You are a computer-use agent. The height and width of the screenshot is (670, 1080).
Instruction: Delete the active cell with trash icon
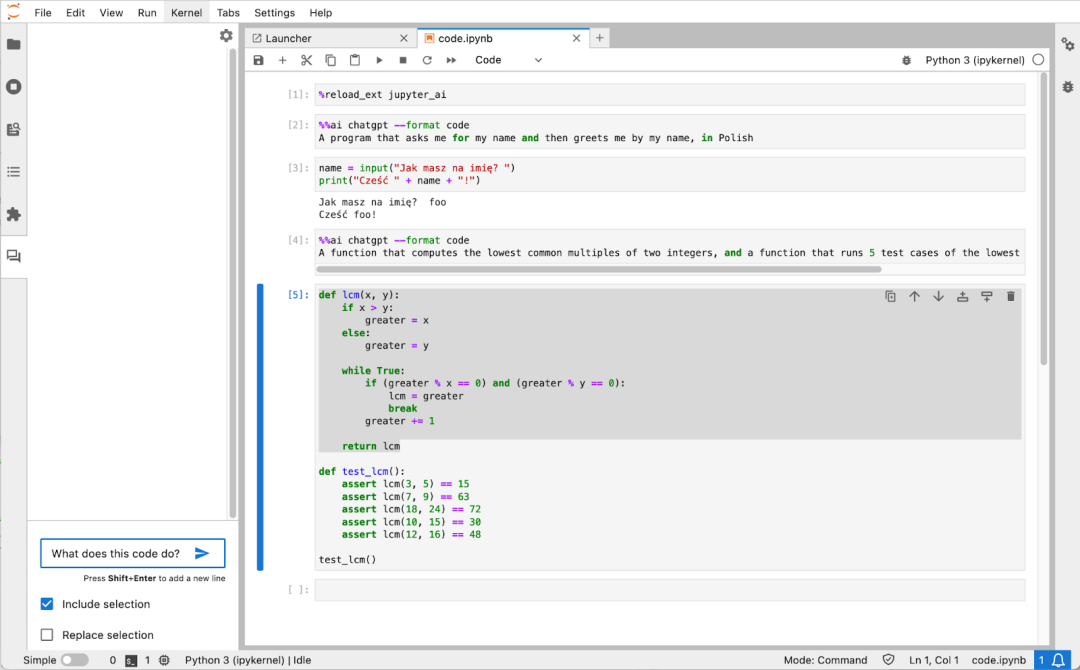(1010, 296)
